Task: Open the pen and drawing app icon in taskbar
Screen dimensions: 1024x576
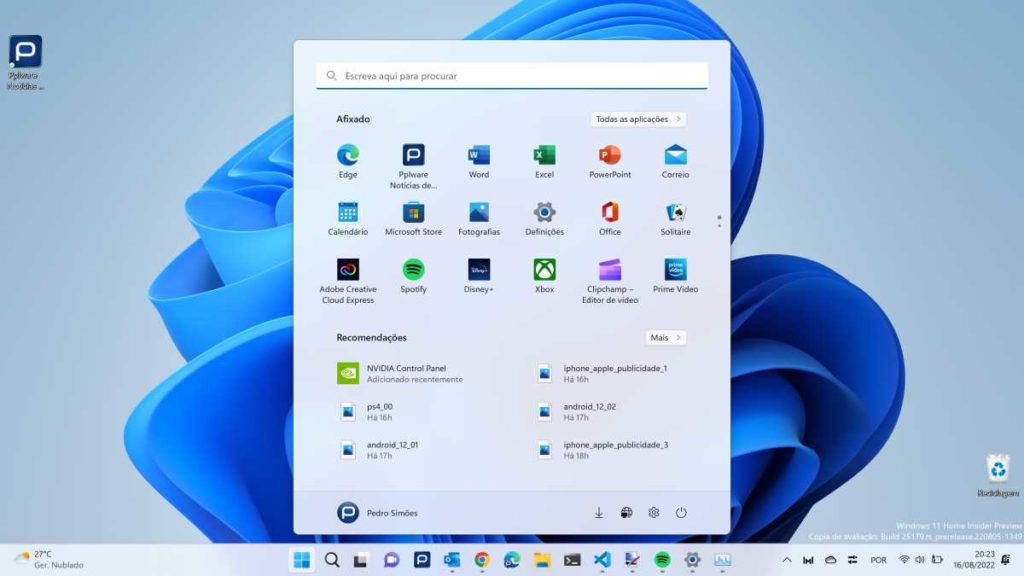Action: (x=632, y=560)
